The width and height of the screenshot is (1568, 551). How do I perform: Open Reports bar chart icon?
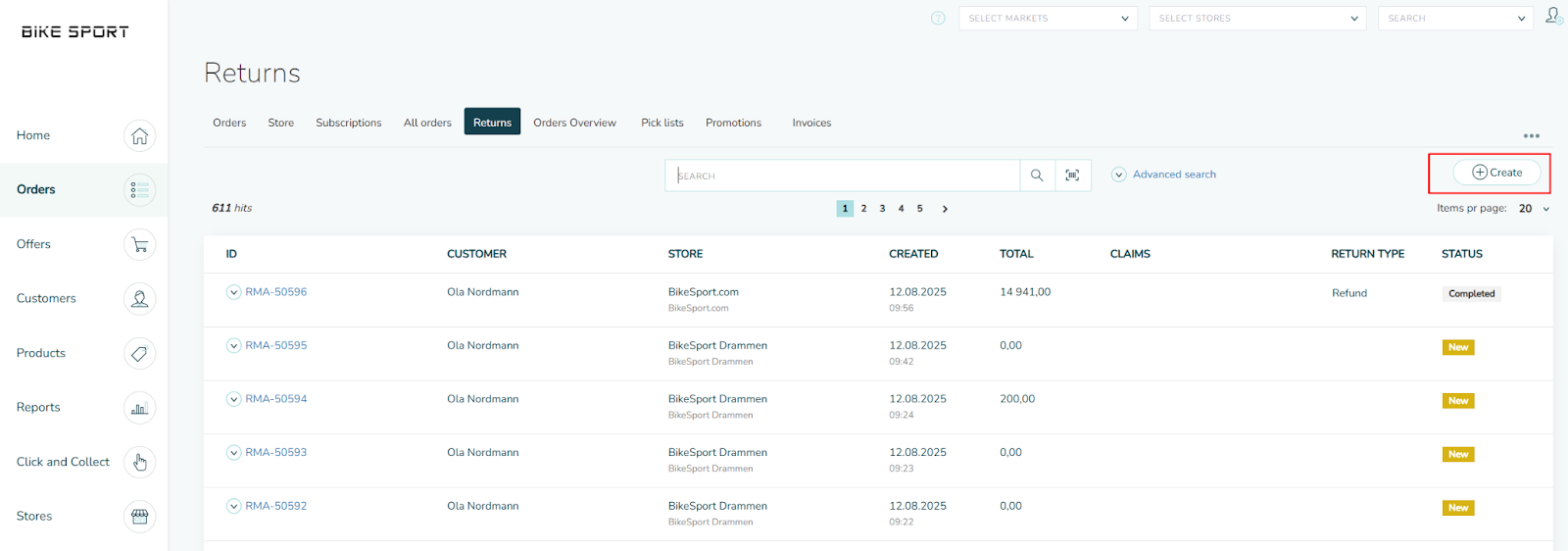(x=139, y=408)
